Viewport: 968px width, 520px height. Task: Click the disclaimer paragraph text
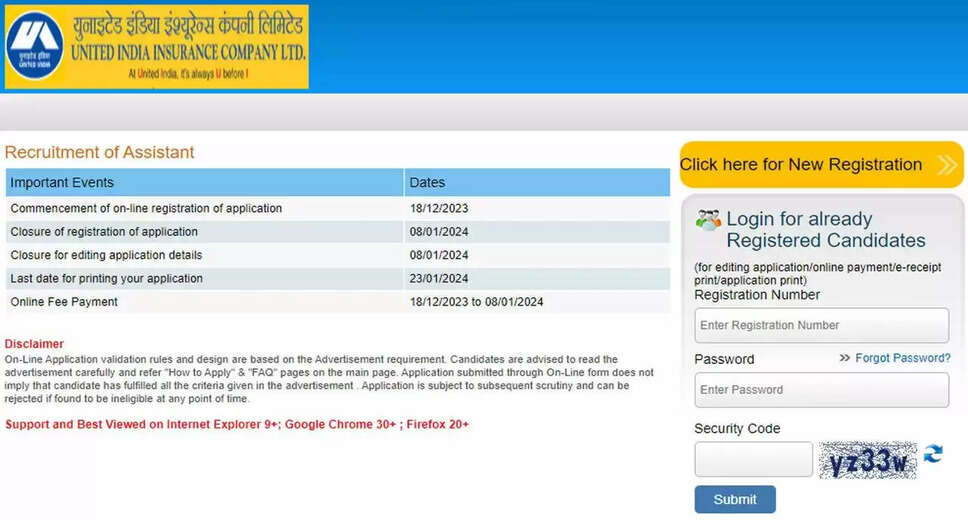pos(329,379)
